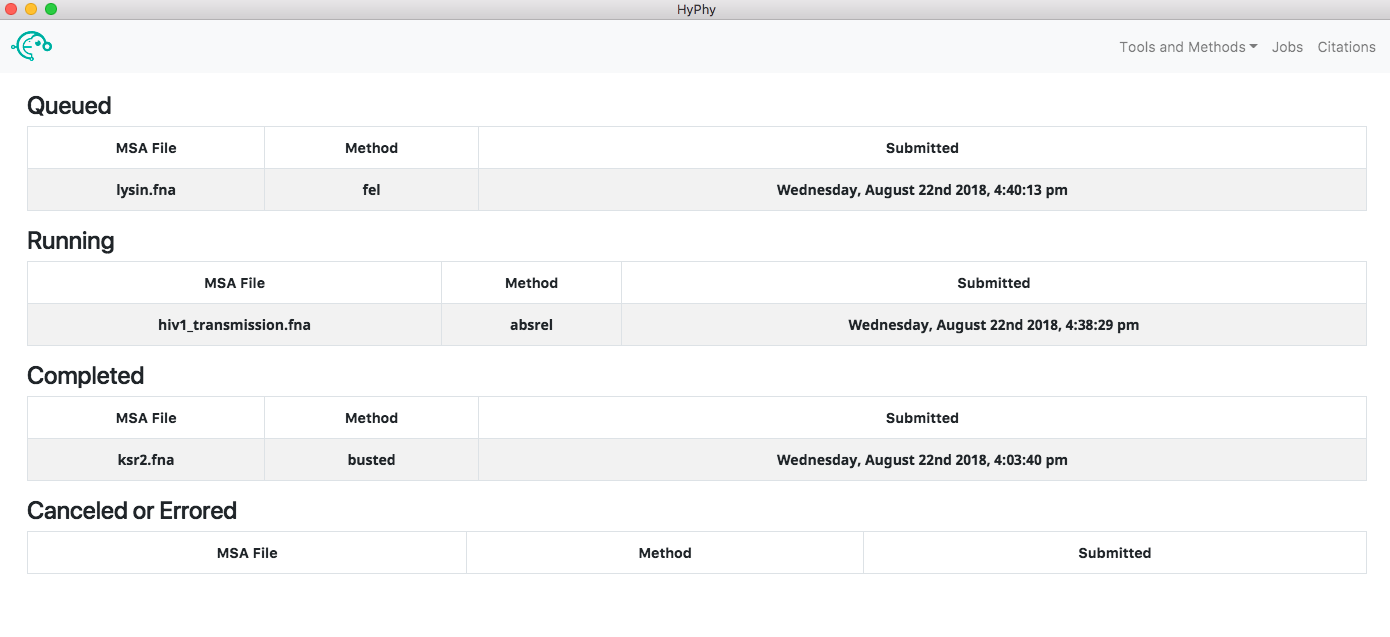Open the Tools and Methods dropdown
This screenshot has height=637, width=1390.
coord(1188,47)
